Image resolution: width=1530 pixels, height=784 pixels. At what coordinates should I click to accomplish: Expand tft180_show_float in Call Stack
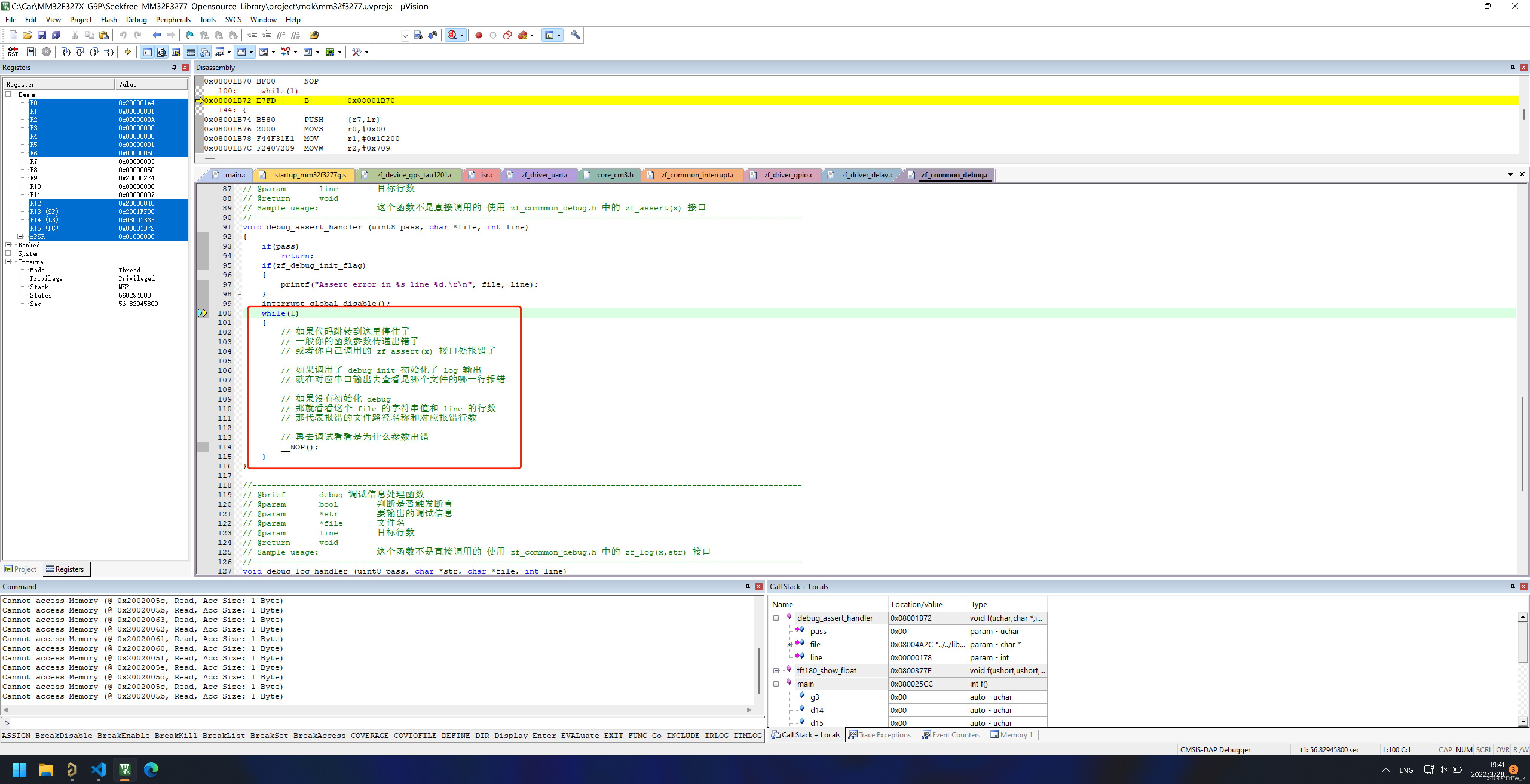(x=776, y=670)
